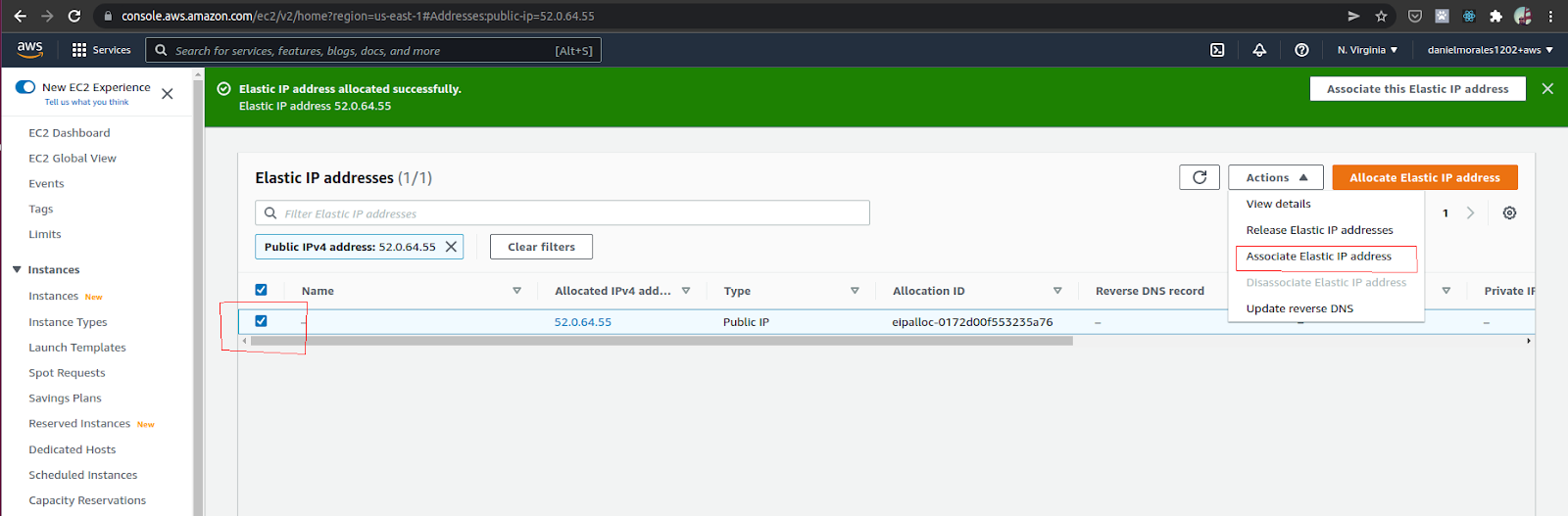Bookmark this page with the star

(1381, 16)
